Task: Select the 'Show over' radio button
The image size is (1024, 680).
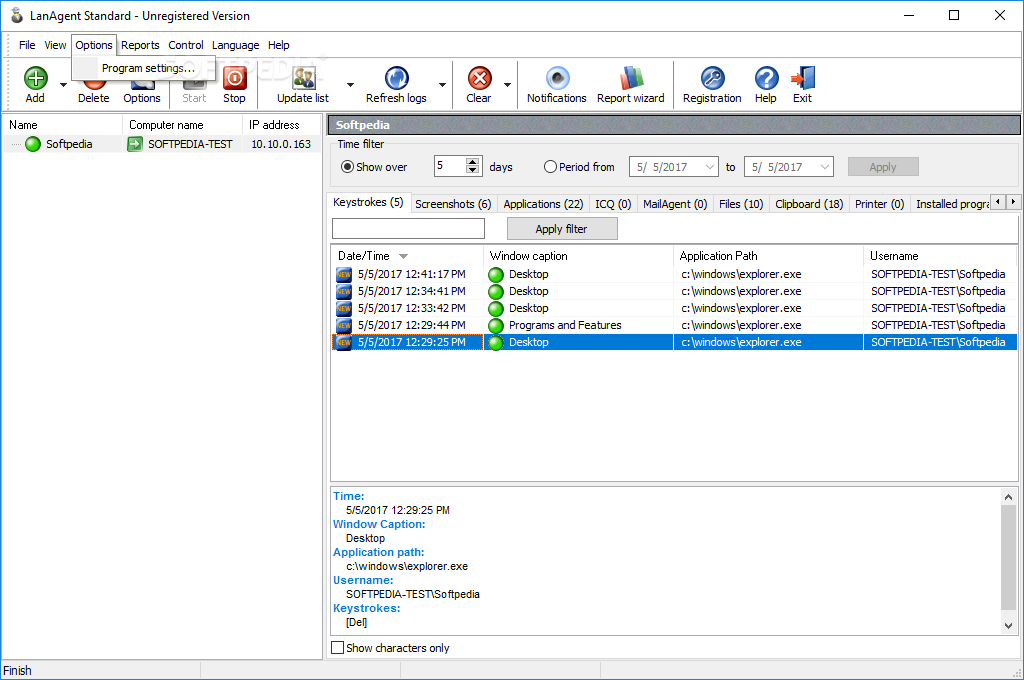Action: click(348, 167)
